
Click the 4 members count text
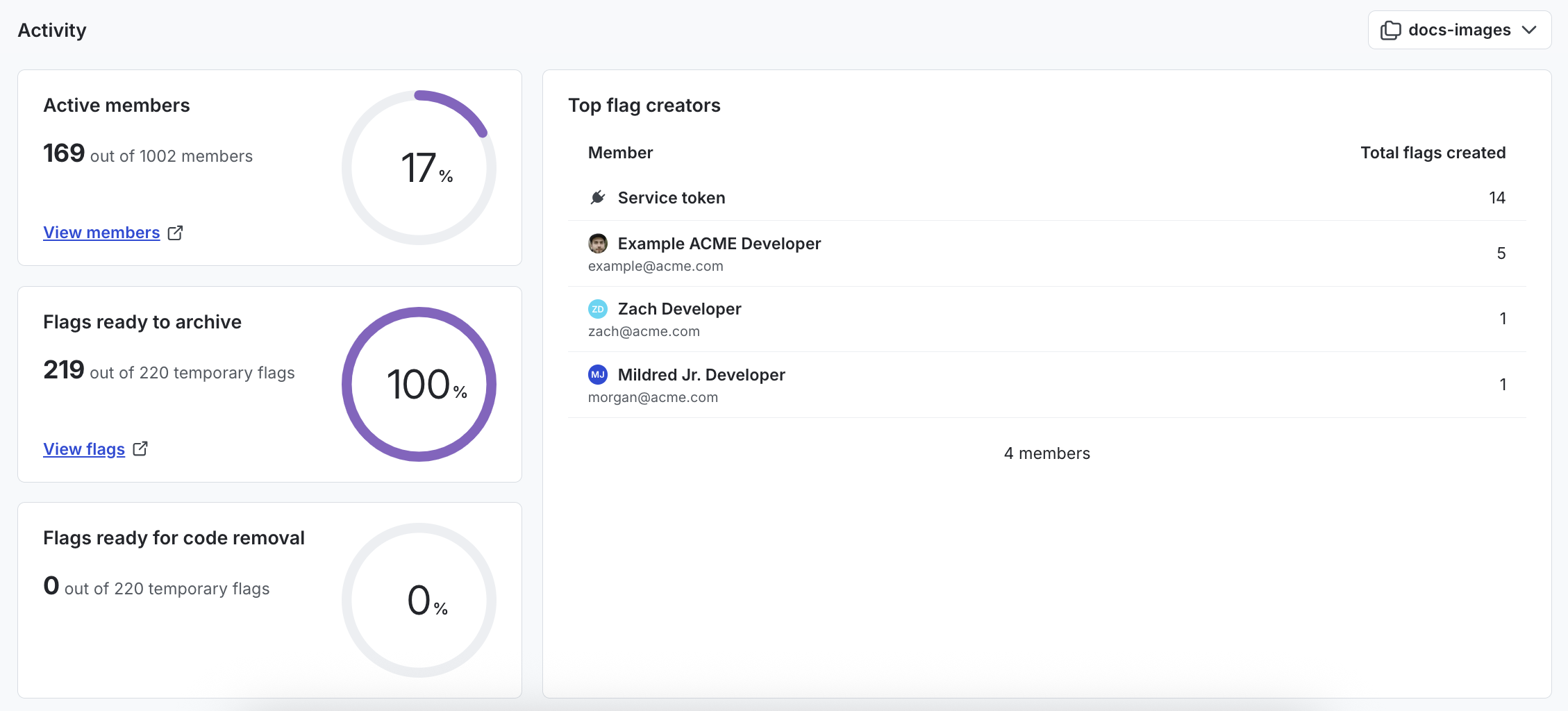pyautogui.click(x=1046, y=453)
